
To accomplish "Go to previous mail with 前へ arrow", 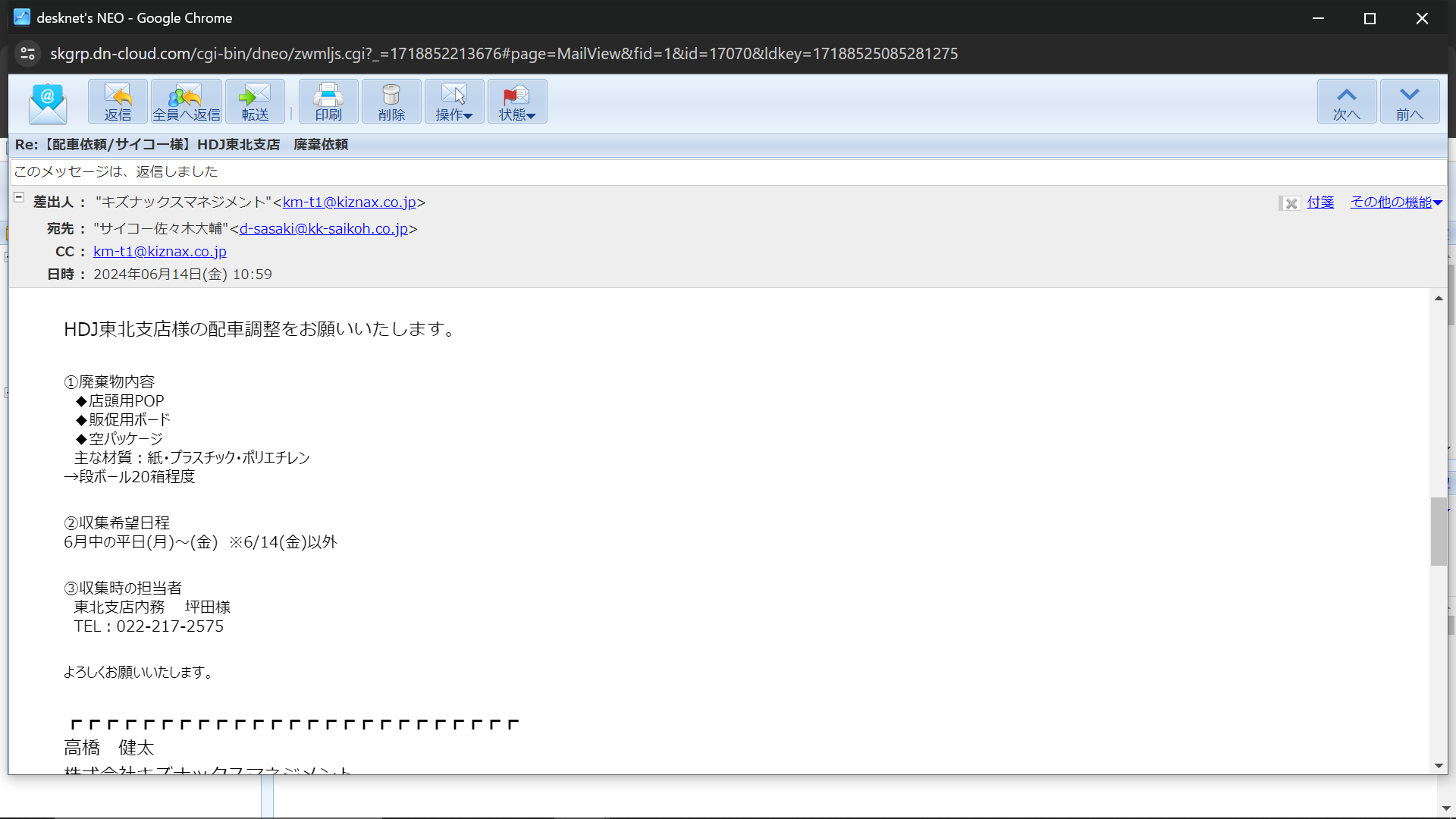I will (x=1409, y=102).
